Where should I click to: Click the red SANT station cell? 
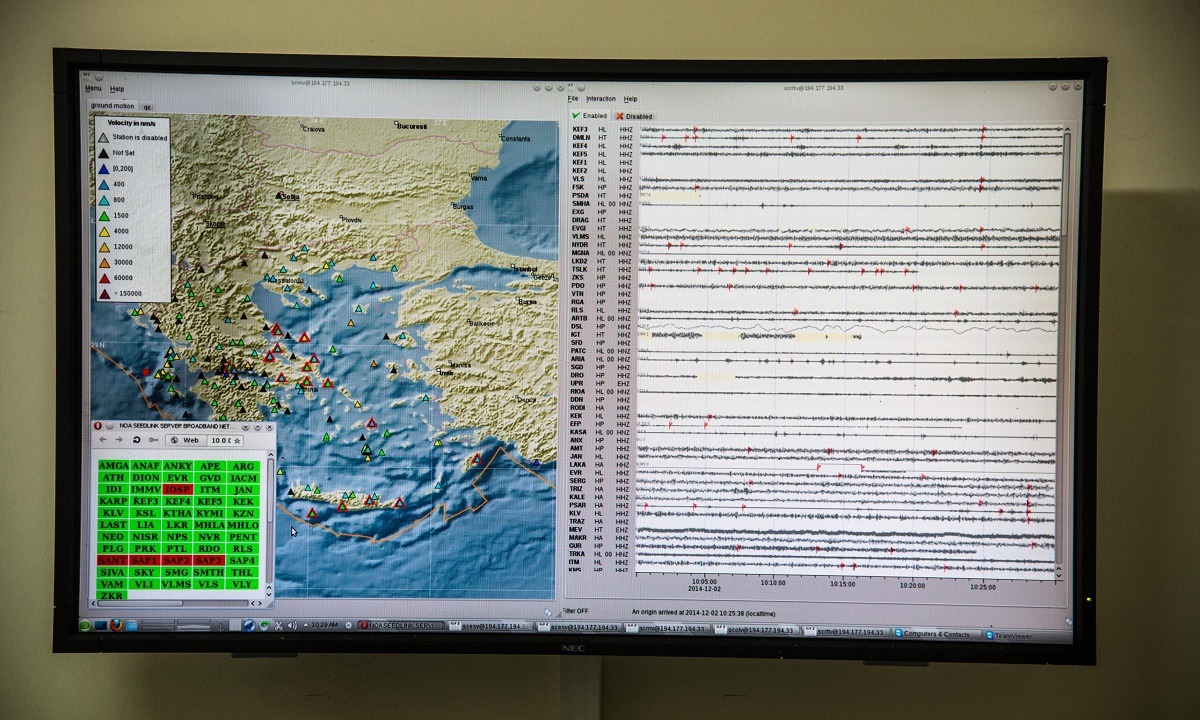(x=113, y=561)
